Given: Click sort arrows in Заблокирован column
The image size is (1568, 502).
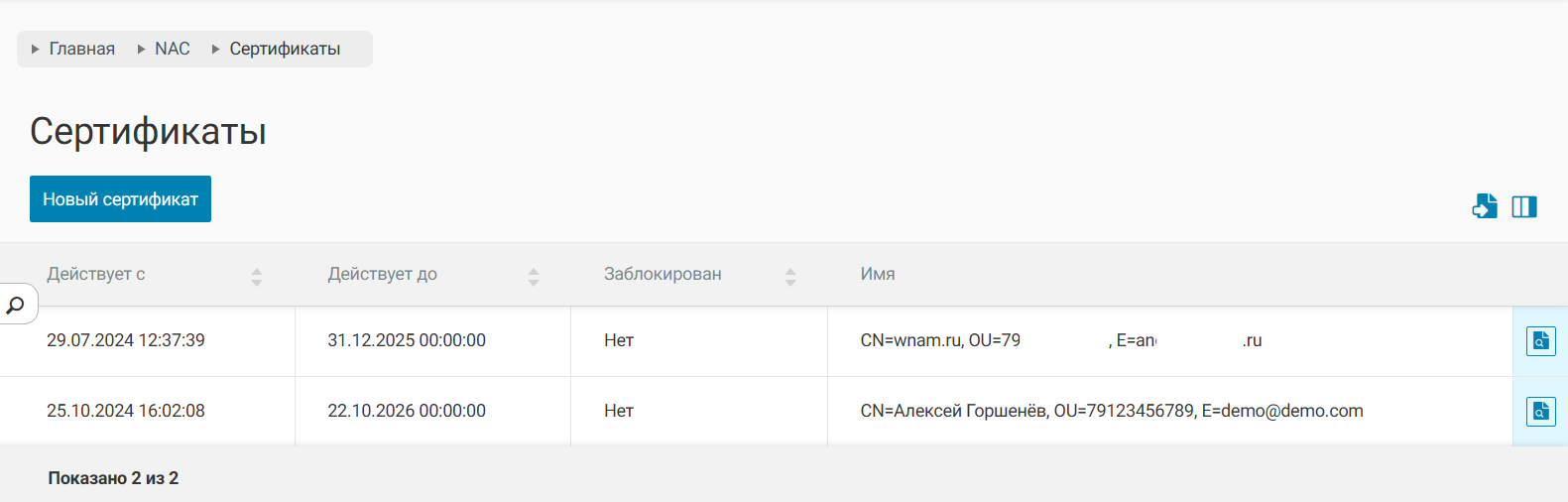Looking at the screenshot, I should point(790,277).
